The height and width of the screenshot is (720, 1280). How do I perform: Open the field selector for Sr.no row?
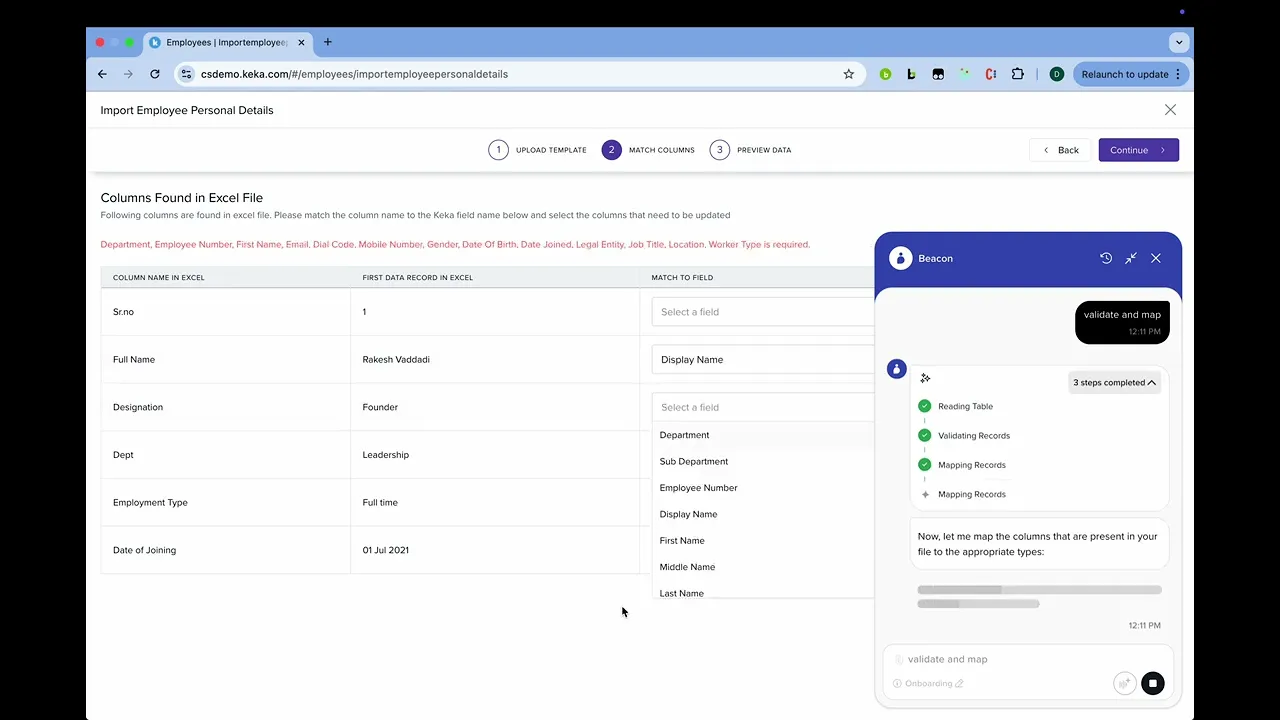click(x=763, y=312)
